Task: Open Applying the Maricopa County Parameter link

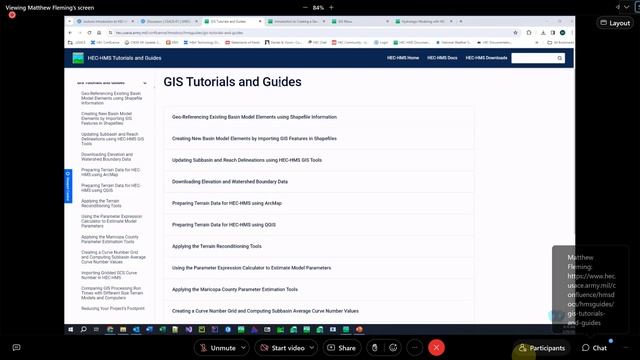Action: click(x=235, y=289)
